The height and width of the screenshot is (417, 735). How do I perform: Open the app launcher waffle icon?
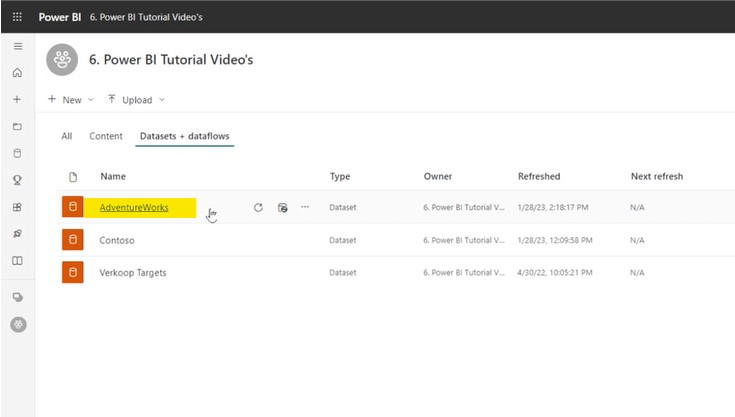click(x=17, y=17)
